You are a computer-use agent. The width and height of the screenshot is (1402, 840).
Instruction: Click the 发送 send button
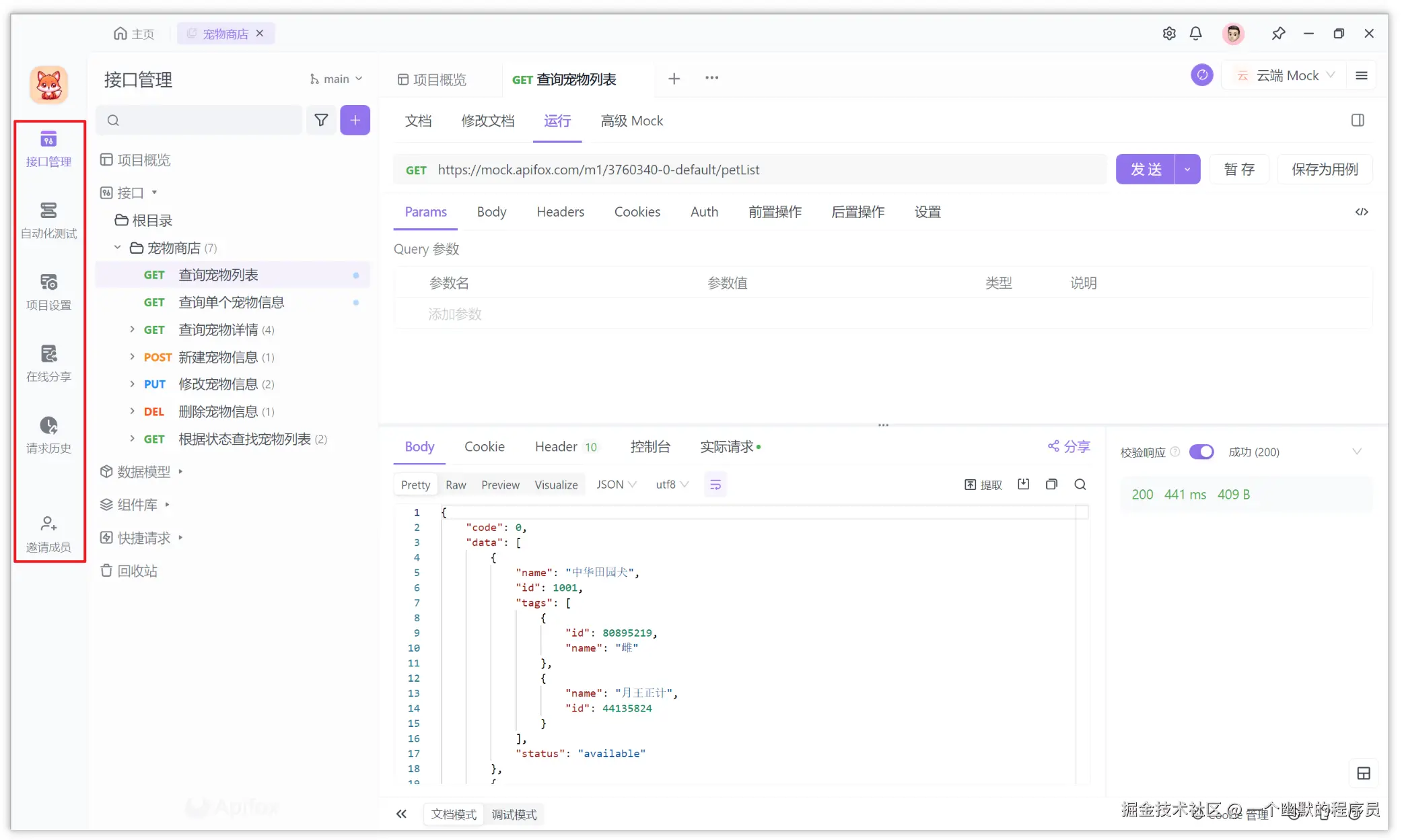coord(1146,169)
